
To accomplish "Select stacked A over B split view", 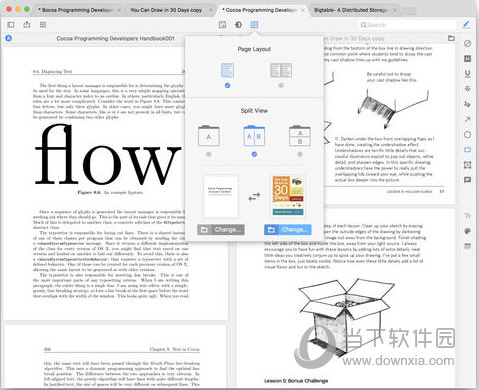I will pos(300,136).
